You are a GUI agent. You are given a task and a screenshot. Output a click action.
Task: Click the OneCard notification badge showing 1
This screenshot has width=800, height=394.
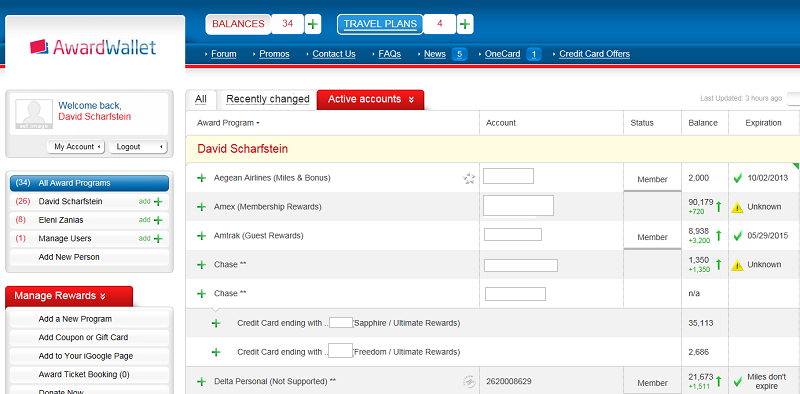click(x=534, y=54)
